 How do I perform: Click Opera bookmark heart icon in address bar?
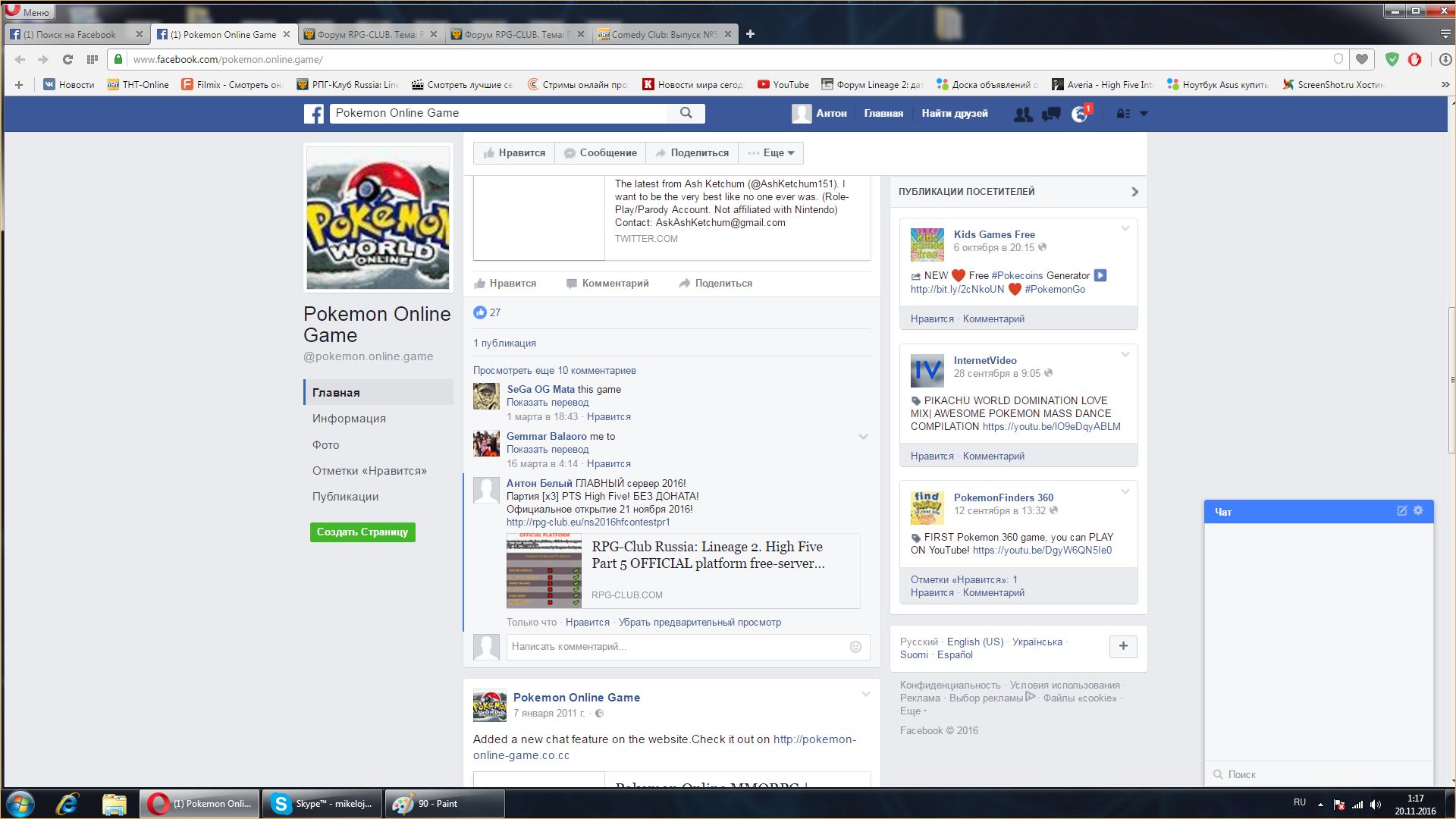pos(1362,59)
